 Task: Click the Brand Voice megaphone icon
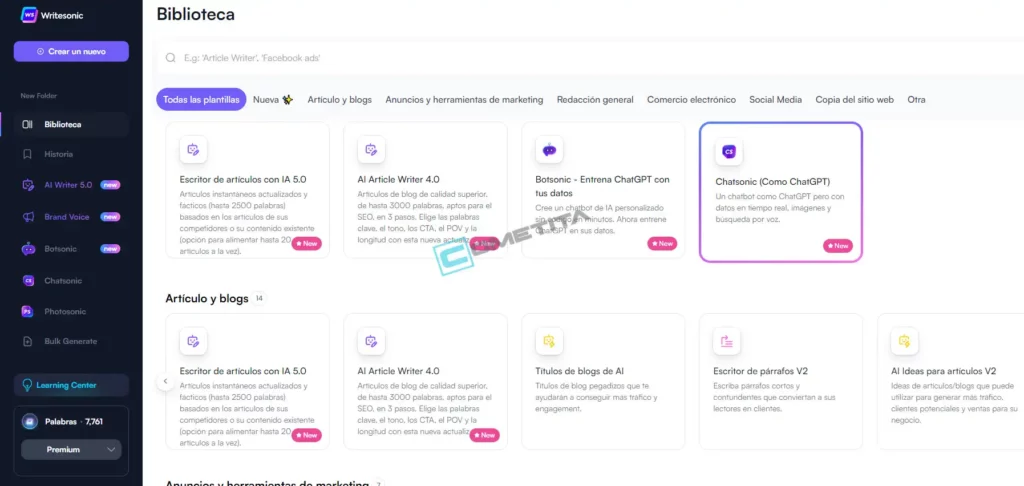[27, 217]
